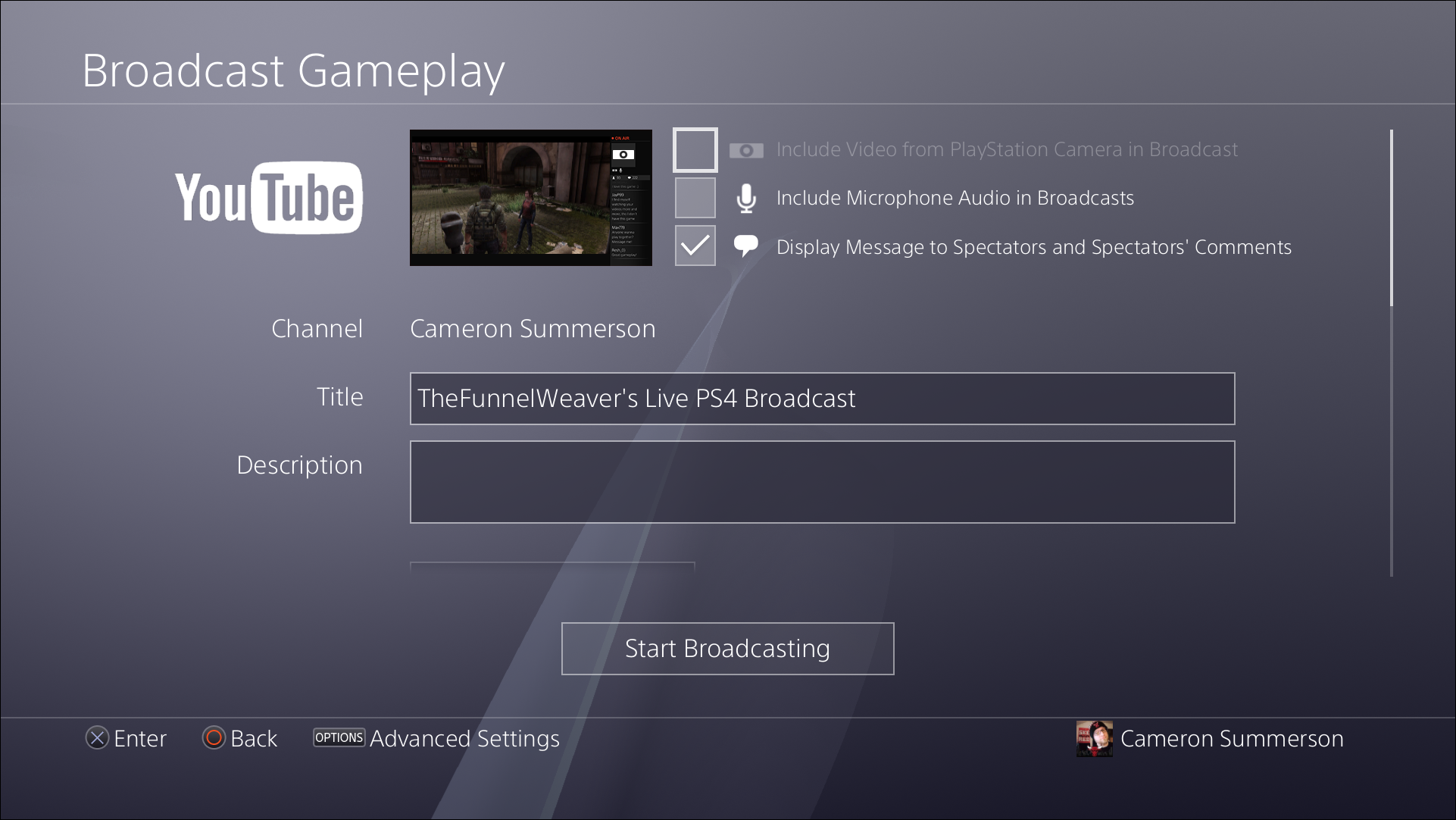Click the Start Broadcasting button

(727, 649)
